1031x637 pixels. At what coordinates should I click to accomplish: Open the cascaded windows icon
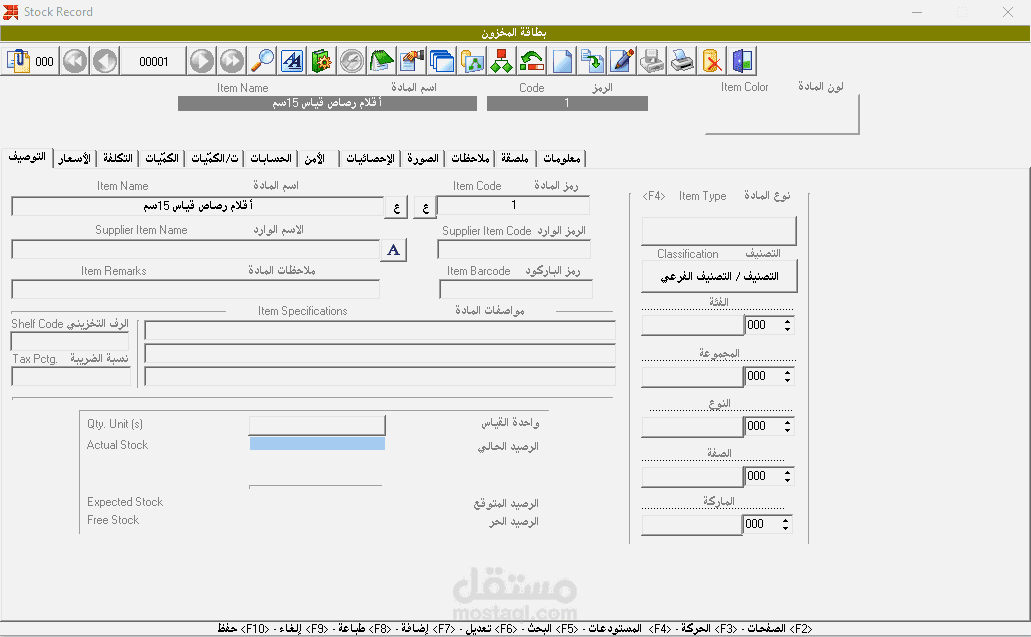point(442,61)
